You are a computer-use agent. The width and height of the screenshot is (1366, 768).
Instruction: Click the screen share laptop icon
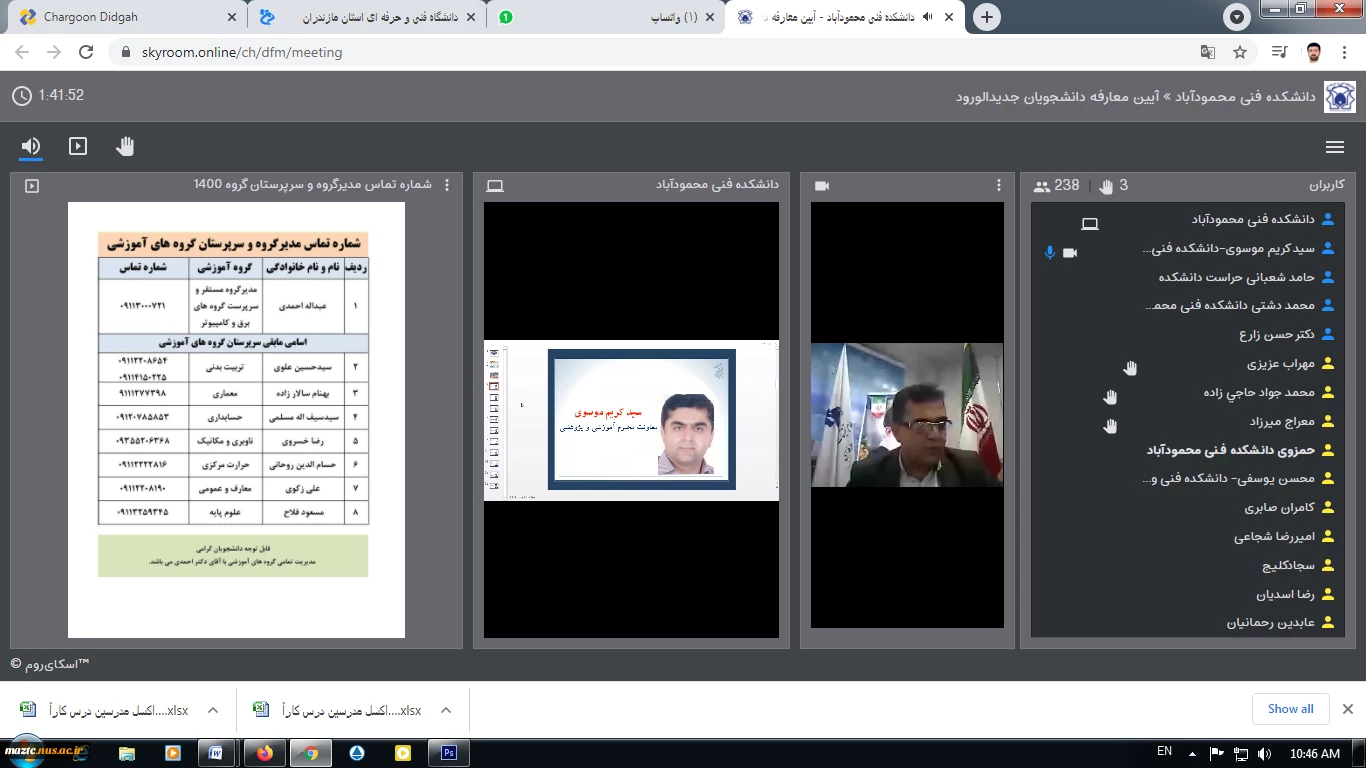coord(495,185)
